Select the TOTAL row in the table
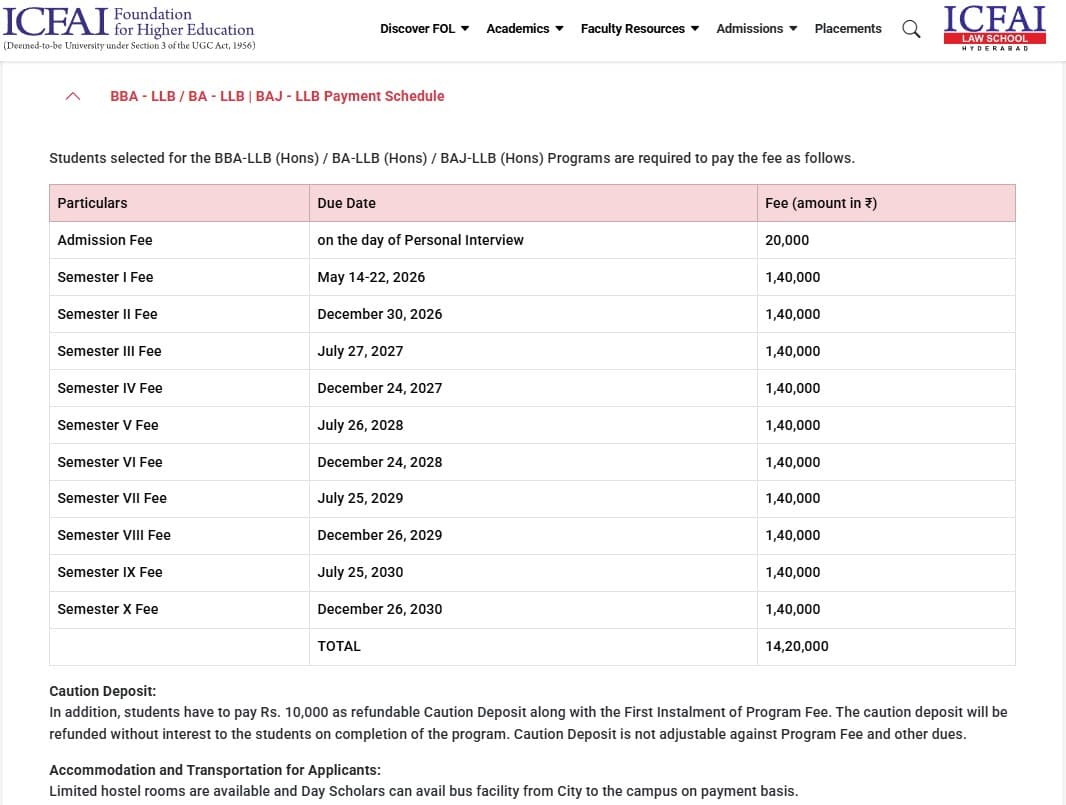This screenshot has height=805, width=1066. pyautogui.click(x=339, y=646)
